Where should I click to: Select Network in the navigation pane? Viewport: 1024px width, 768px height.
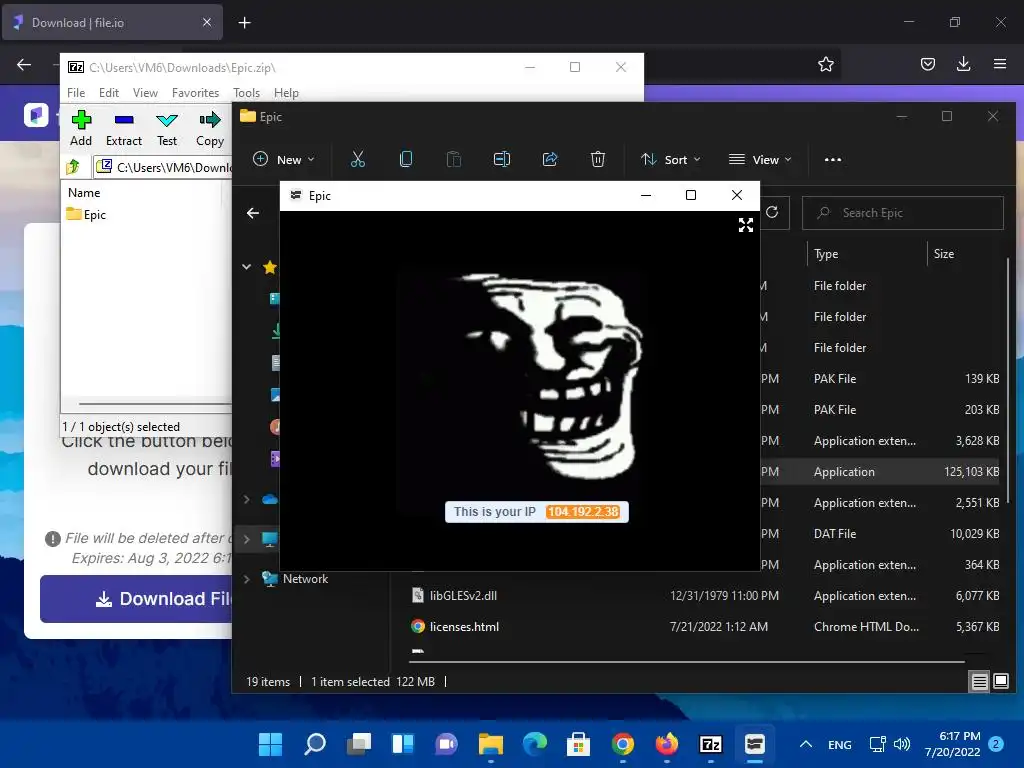305,579
